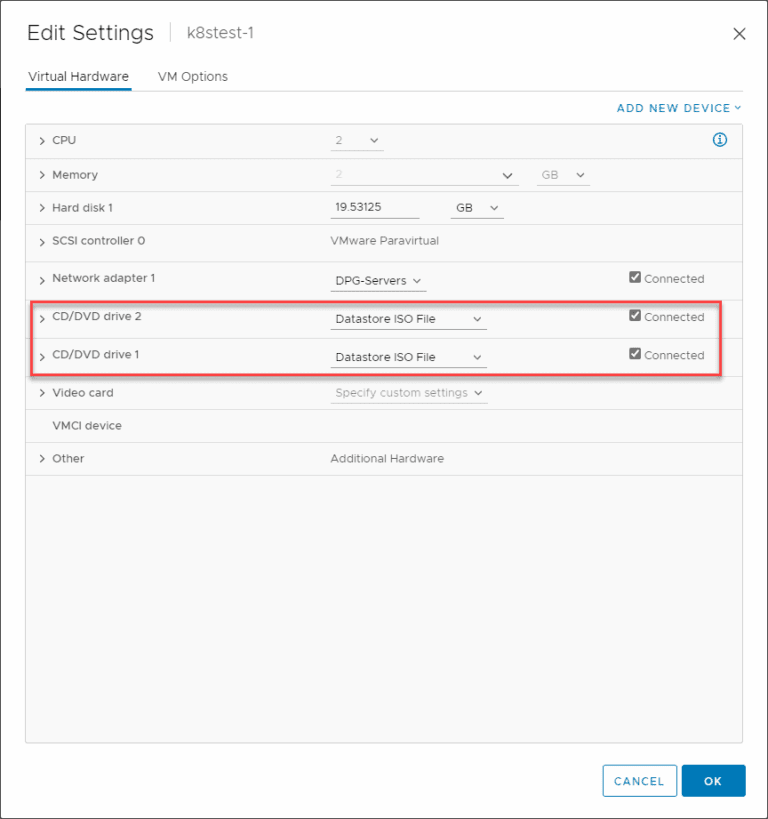768x819 pixels.
Task: Expand the Hard disk 1 settings
Action: point(42,207)
